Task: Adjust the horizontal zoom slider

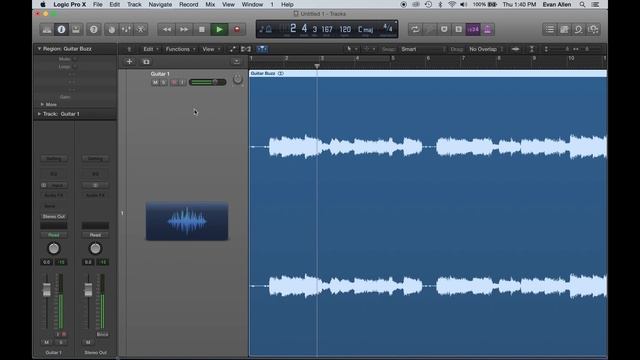Action: point(588,49)
